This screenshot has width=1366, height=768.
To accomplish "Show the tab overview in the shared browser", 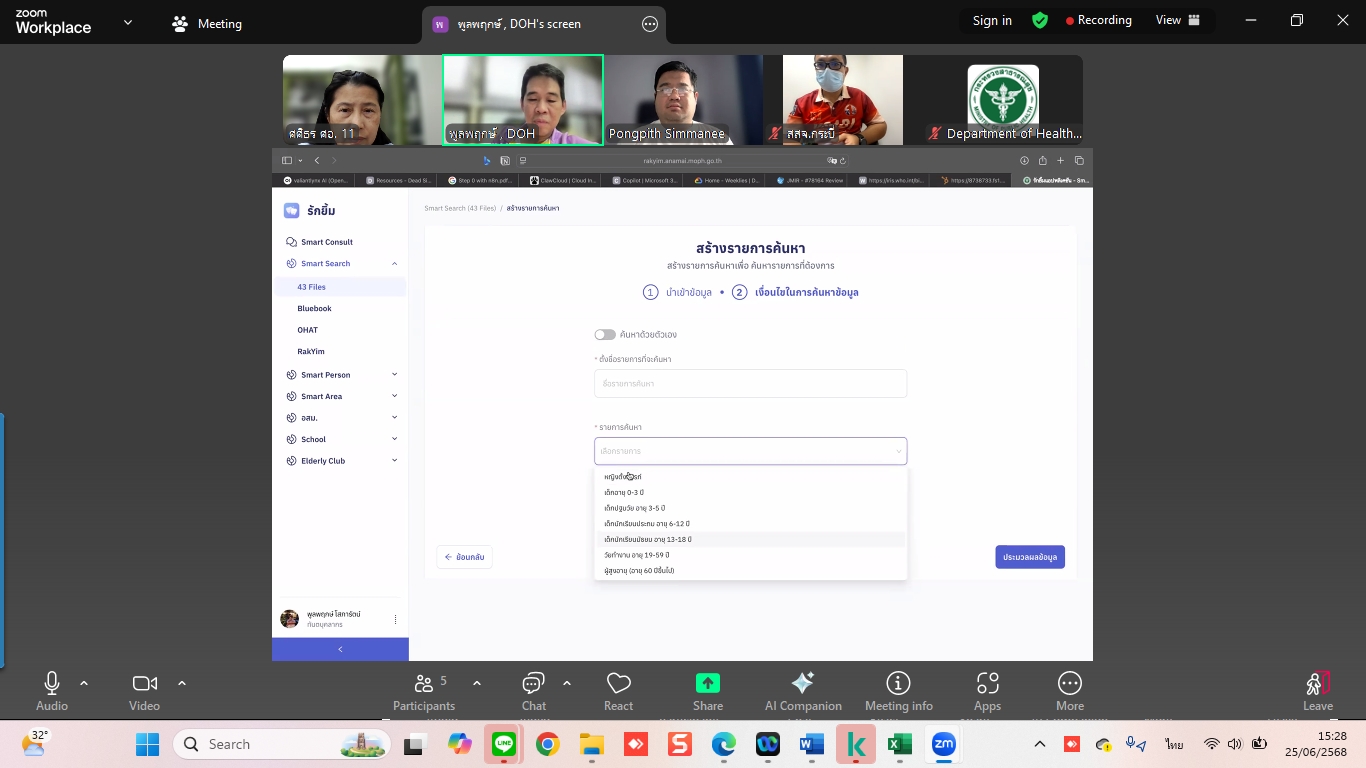I will pyautogui.click(x=1079, y=161).
